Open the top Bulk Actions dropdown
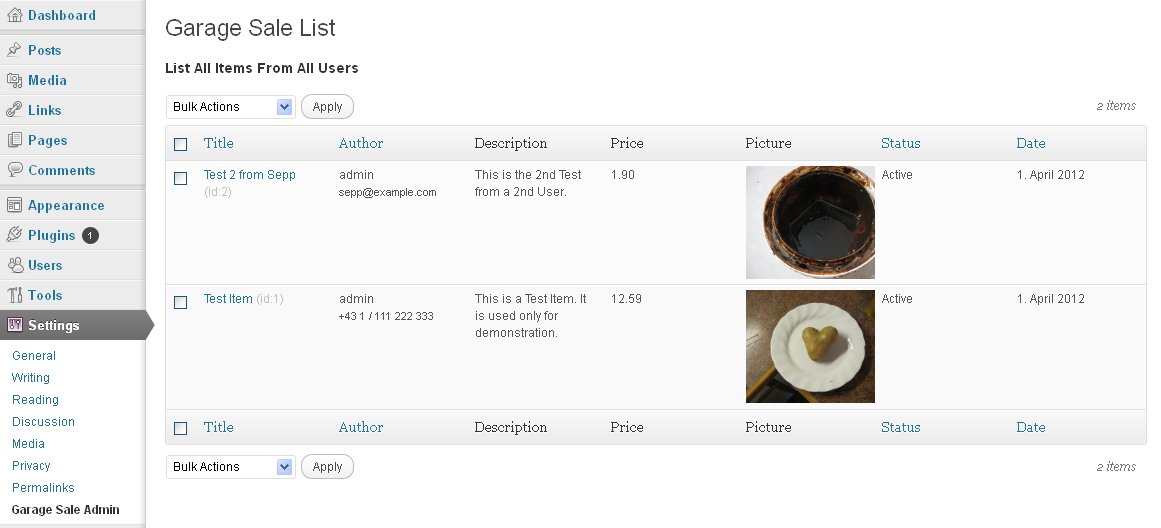The image size is (1161, 528). pos(230,107)
